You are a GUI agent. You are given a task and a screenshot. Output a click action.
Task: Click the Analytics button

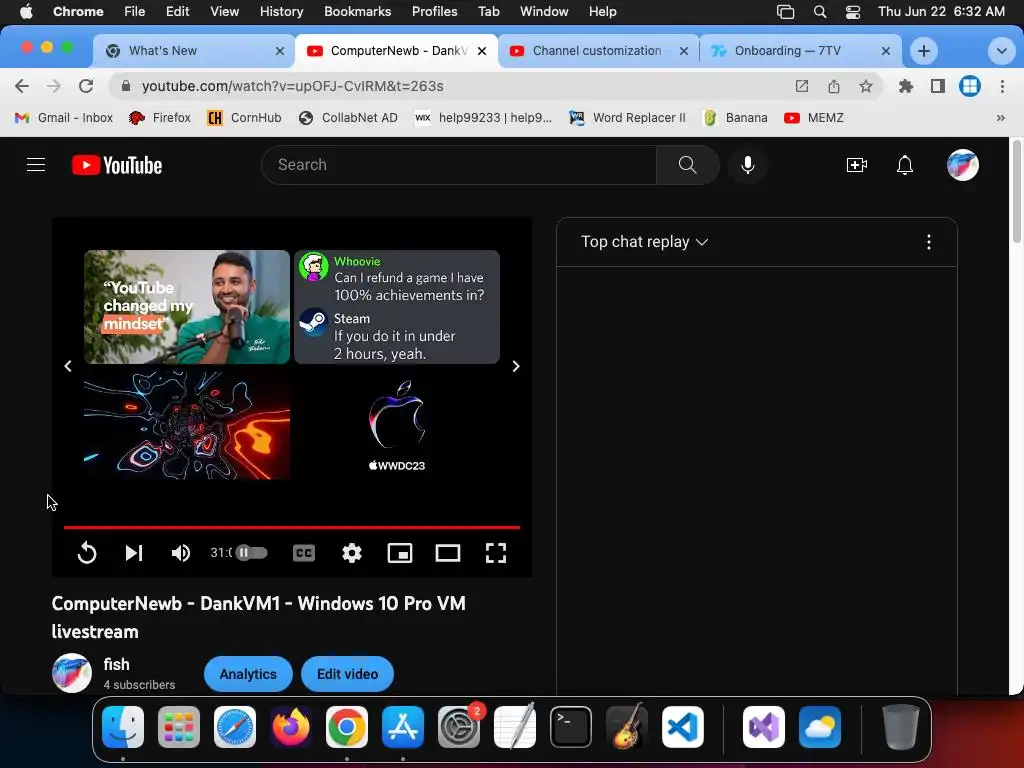point(248,674)
